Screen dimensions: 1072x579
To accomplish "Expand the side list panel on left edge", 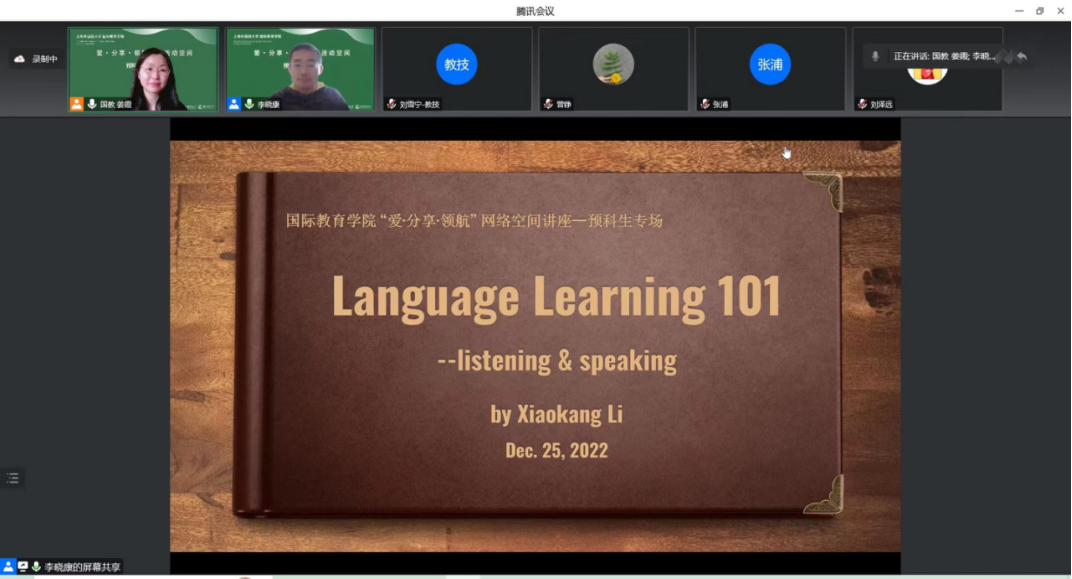I will pos(13,478).
